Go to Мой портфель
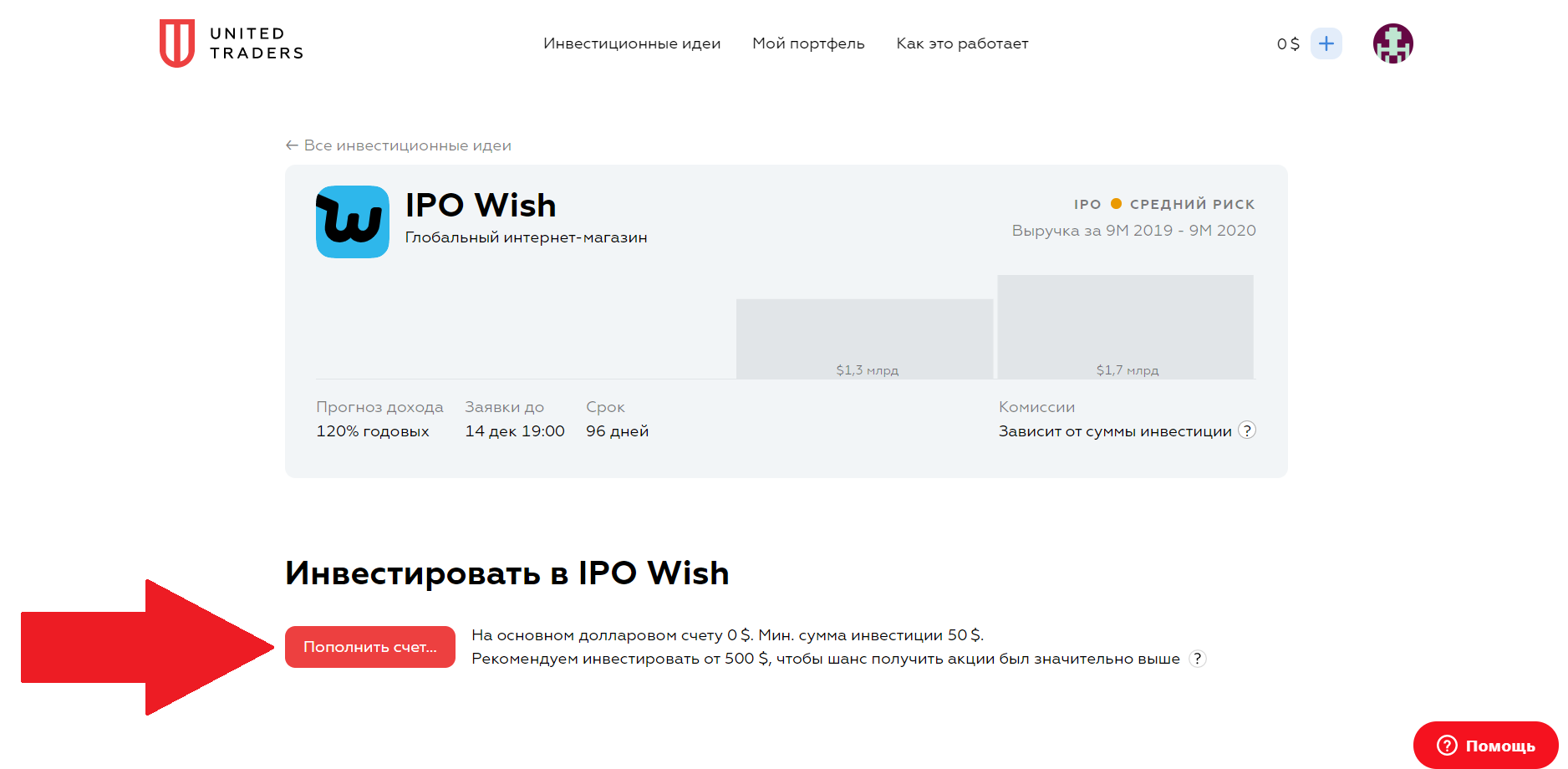Screen dimensions: 1568x769 tap(808, 43)
